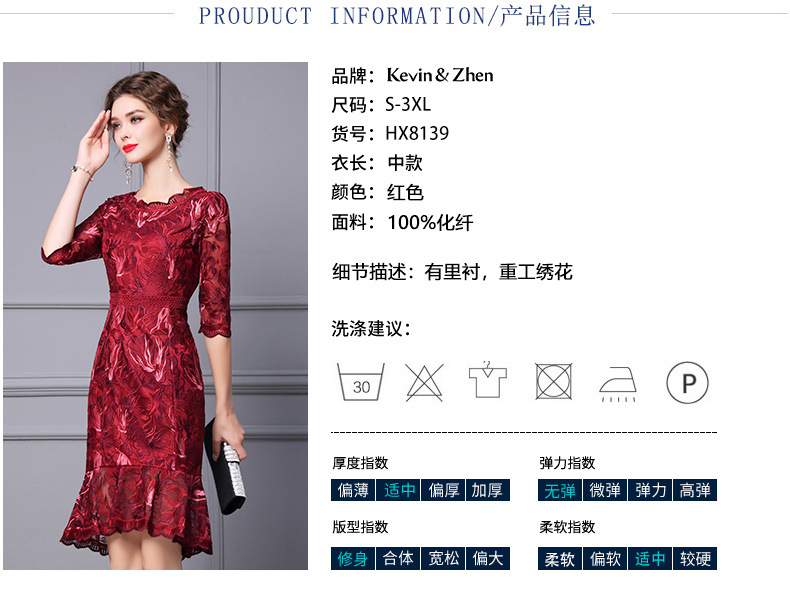Image resolution: width=790 pixels, height=600 pixels.
Task: Click the HX8139 item number
Action: click(x=417, y=134)
